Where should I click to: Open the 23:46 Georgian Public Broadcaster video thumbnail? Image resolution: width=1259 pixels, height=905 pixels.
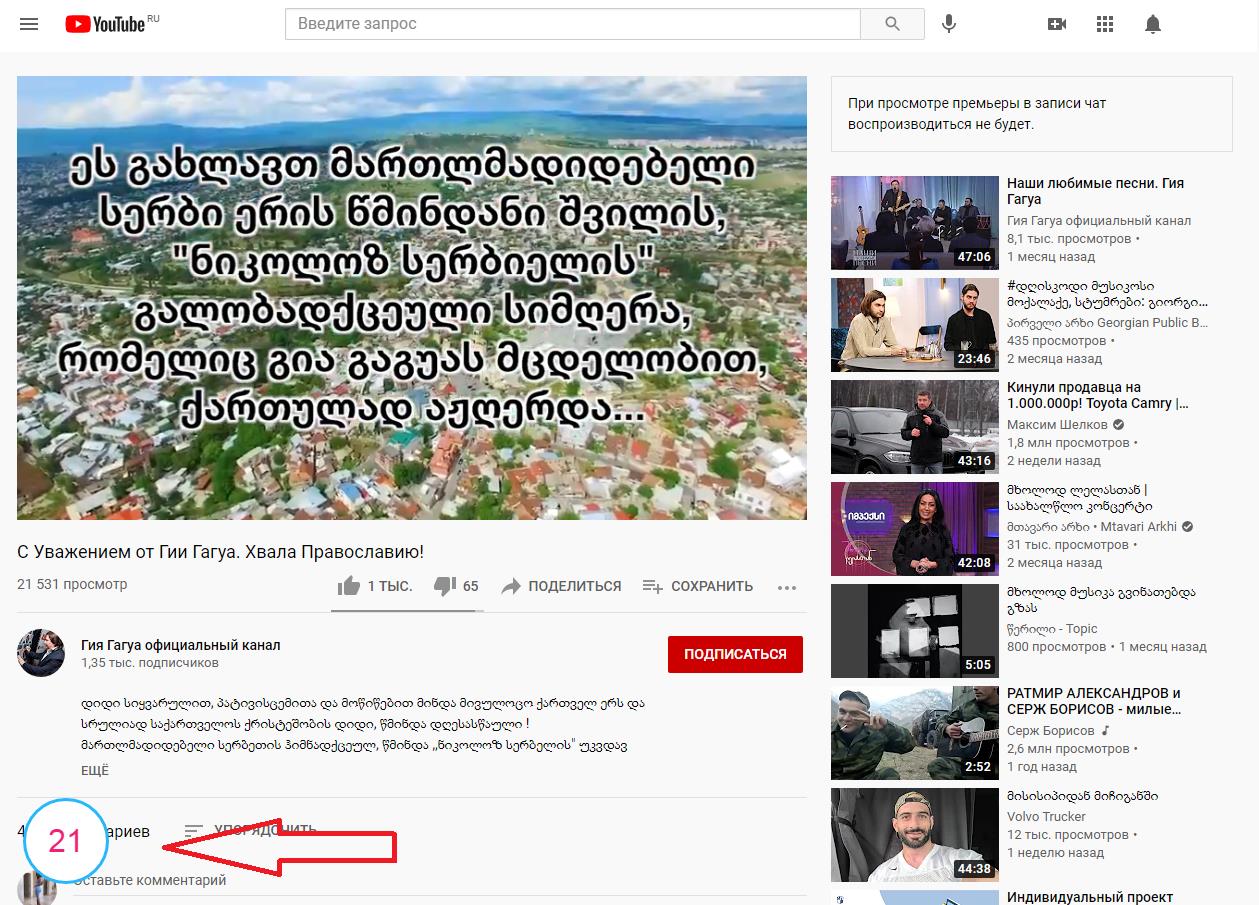[x=915, y=325]
